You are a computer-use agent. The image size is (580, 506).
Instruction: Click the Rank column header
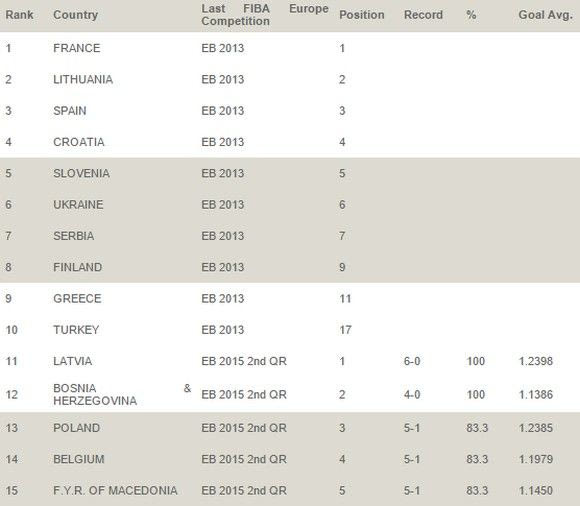click(x=19, y=15)
